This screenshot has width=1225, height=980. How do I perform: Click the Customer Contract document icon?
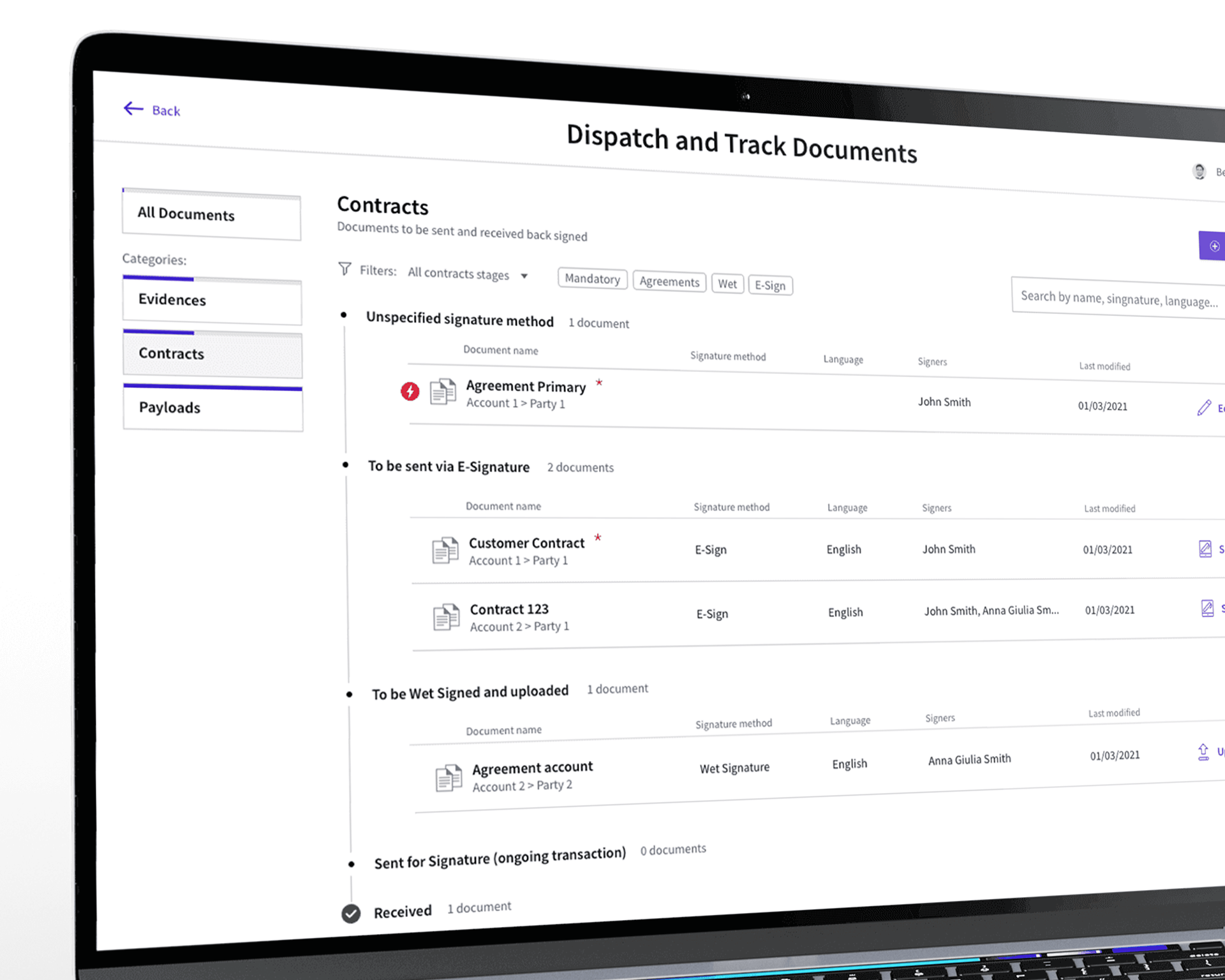point(445,550)
